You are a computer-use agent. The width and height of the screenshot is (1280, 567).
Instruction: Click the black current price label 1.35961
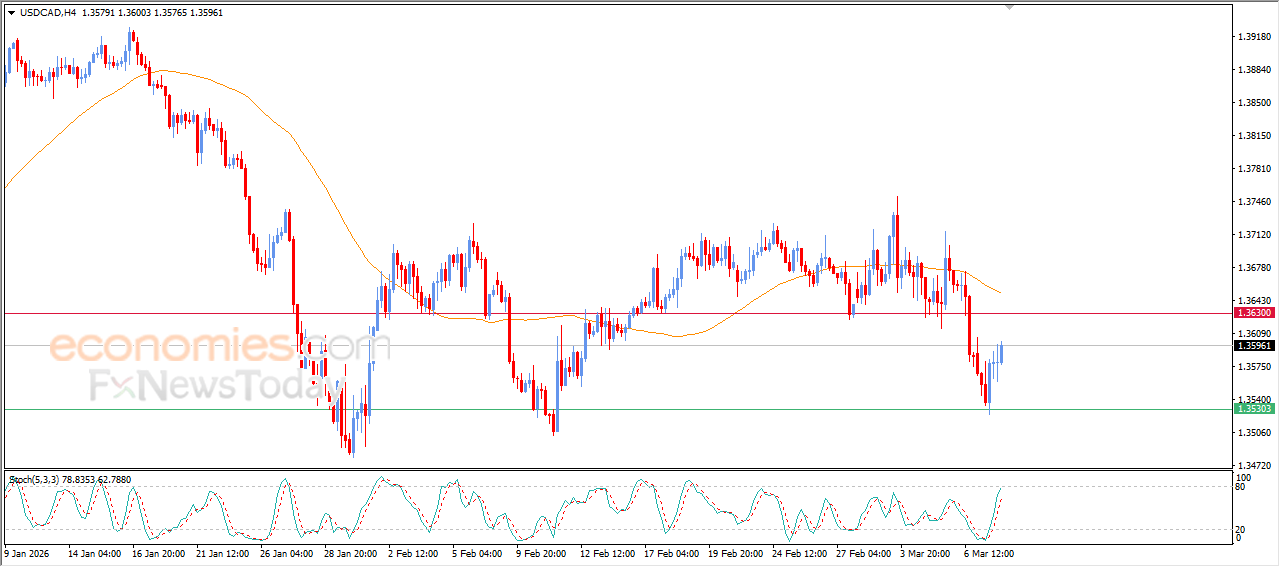(x=1253, y=346)
